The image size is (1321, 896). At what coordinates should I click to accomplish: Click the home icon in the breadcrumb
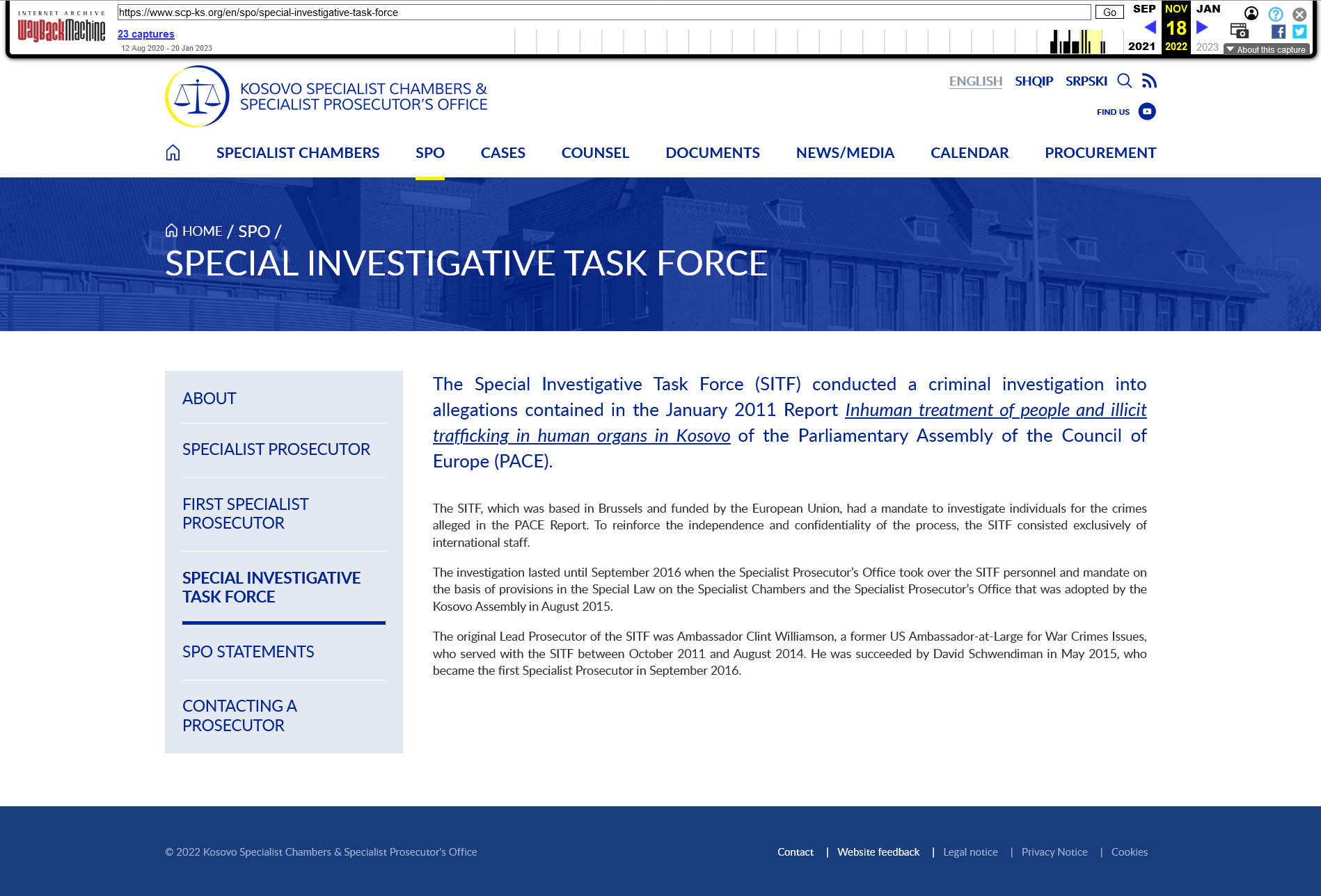point(171,230)
